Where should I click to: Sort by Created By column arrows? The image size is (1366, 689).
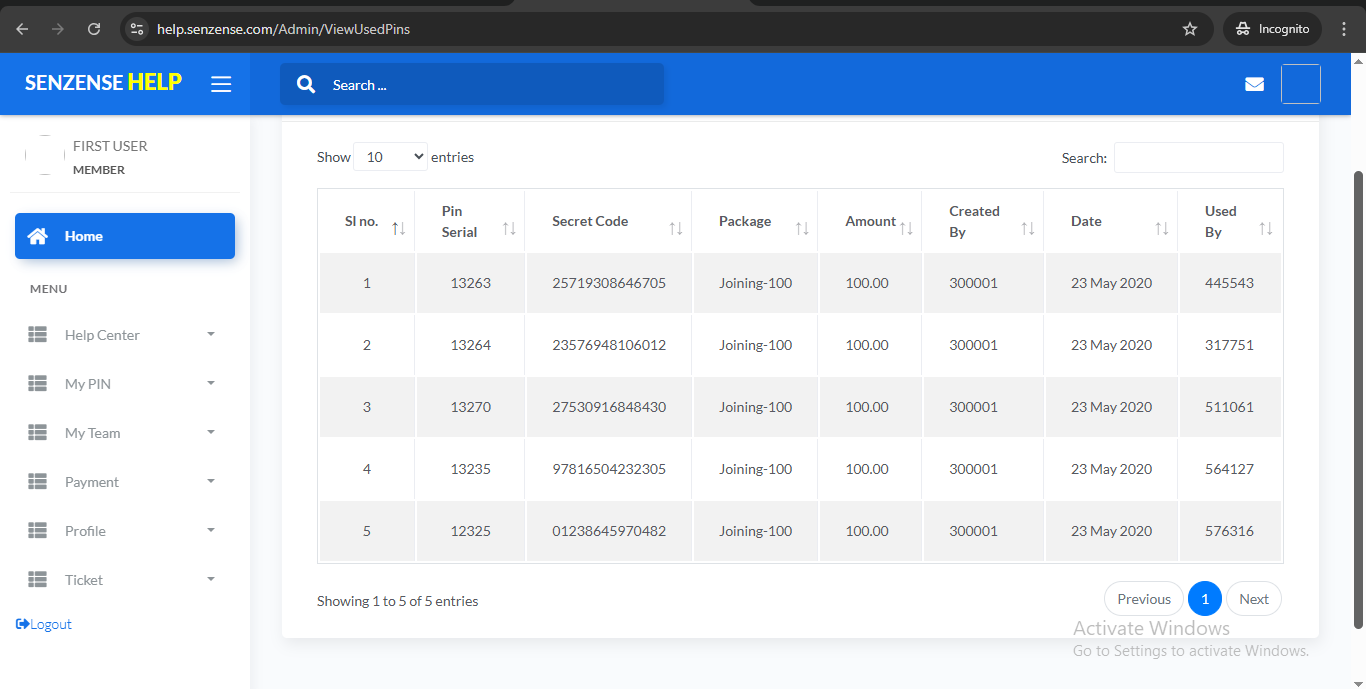tap(1028, 228)
